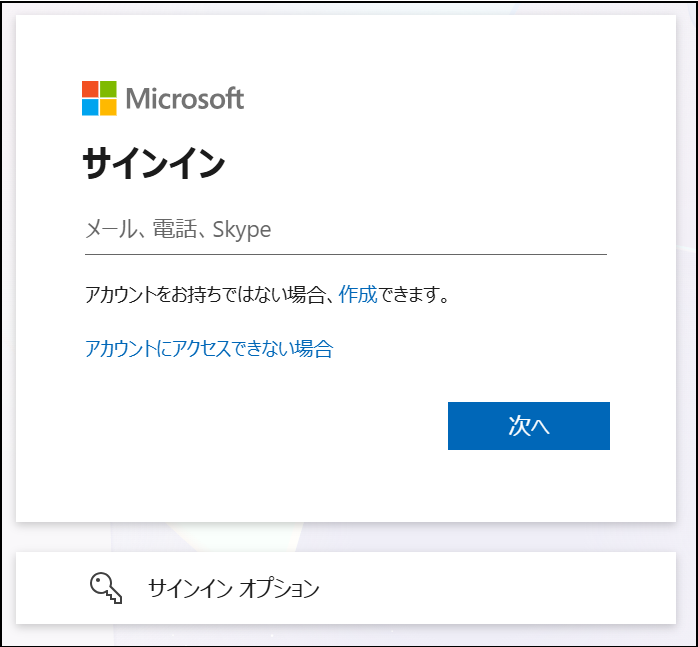Image resolution: width=698 pixels, height=647 pixels.
Task: Focus the メール、電話、Skype input field
Action: [x=345, y=230]
